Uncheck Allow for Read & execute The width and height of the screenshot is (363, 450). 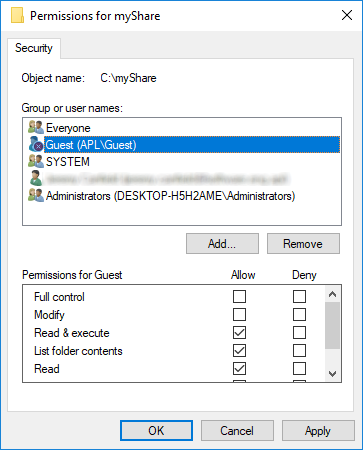[239, 333]
